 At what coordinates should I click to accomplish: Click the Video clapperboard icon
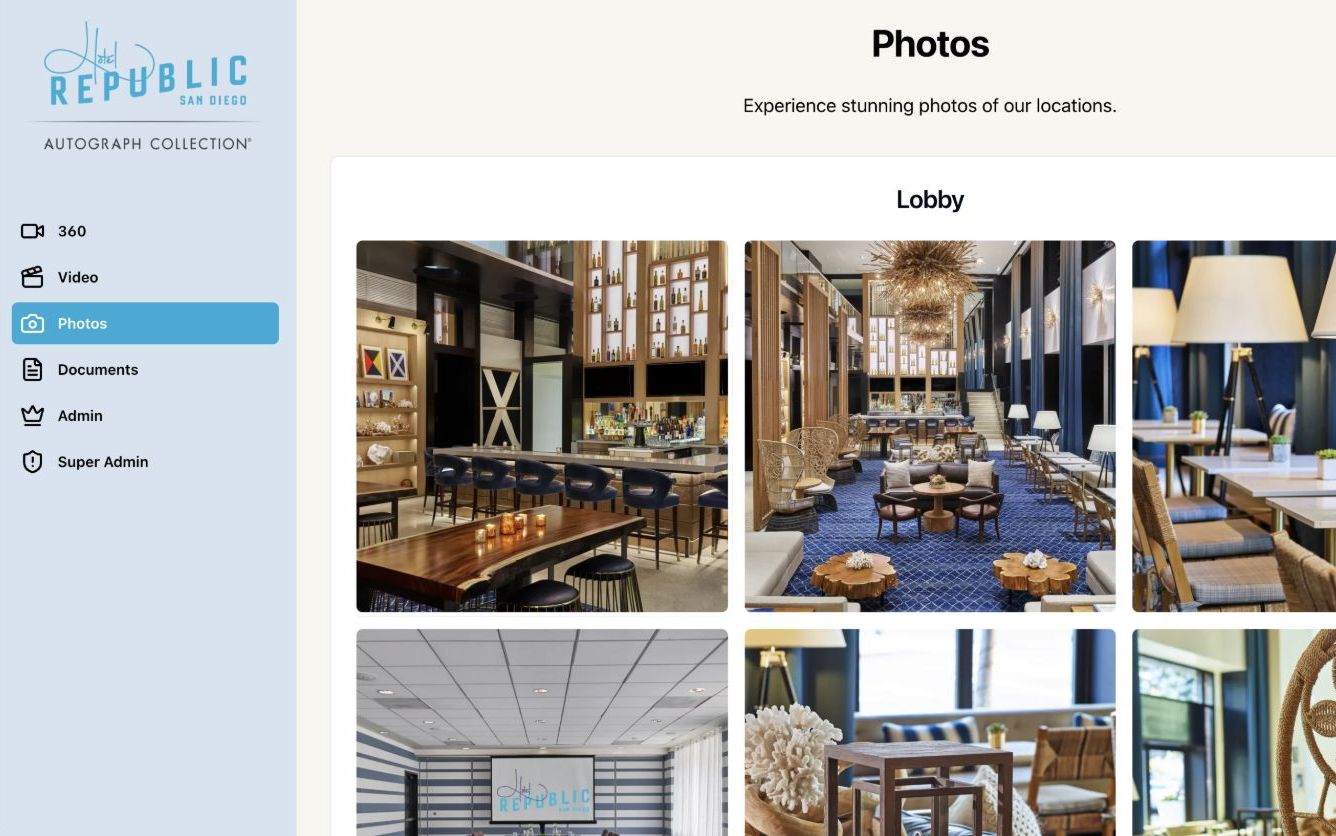click(32, 277)
